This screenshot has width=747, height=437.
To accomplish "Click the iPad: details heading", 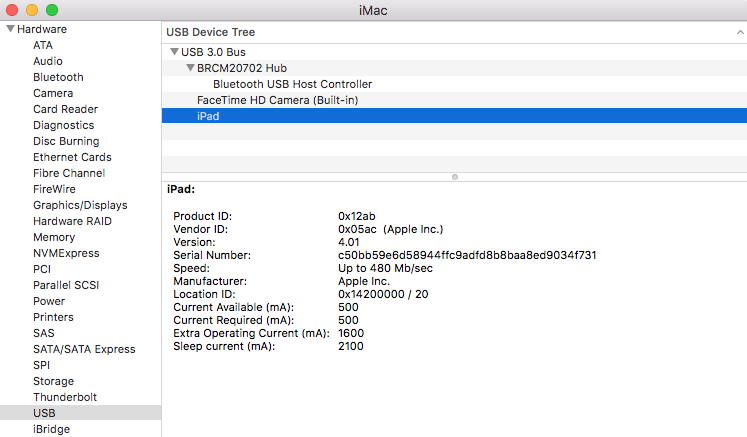I will pyautogui.click(x=181, y=189).
